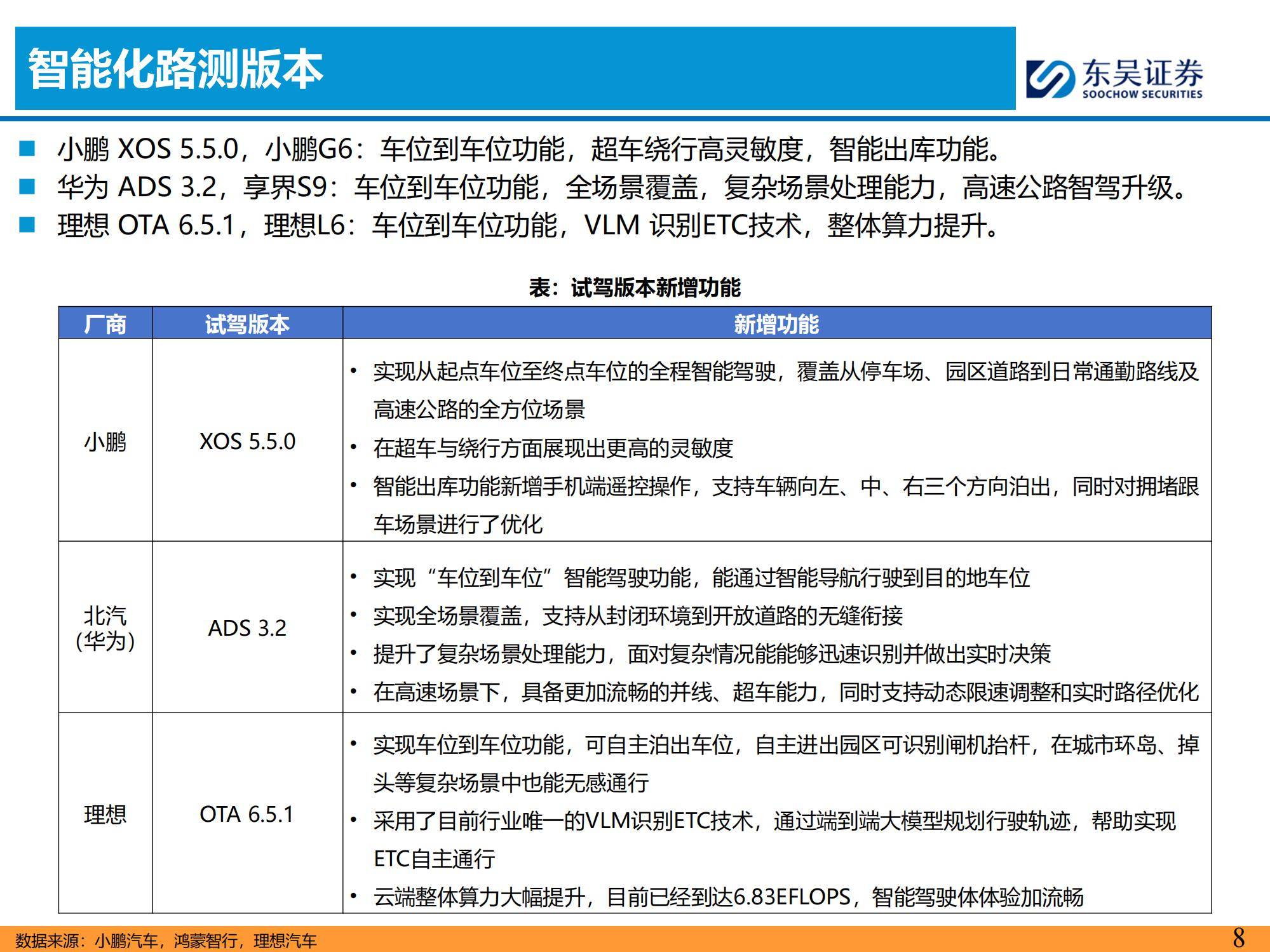The image size is (1270, 952).
Task: Click the line starting 实现"车位到车位"智能驾驶功能
Action: (x=701, y=577)
